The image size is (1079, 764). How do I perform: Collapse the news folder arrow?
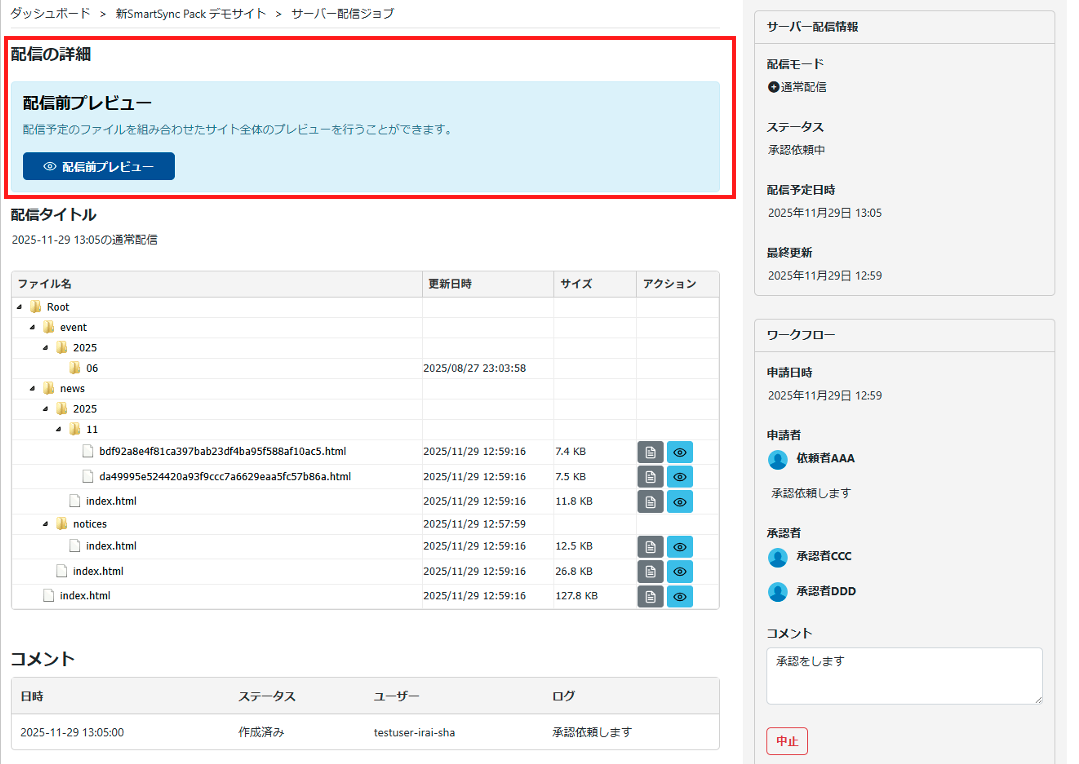(x=33, y=389)
